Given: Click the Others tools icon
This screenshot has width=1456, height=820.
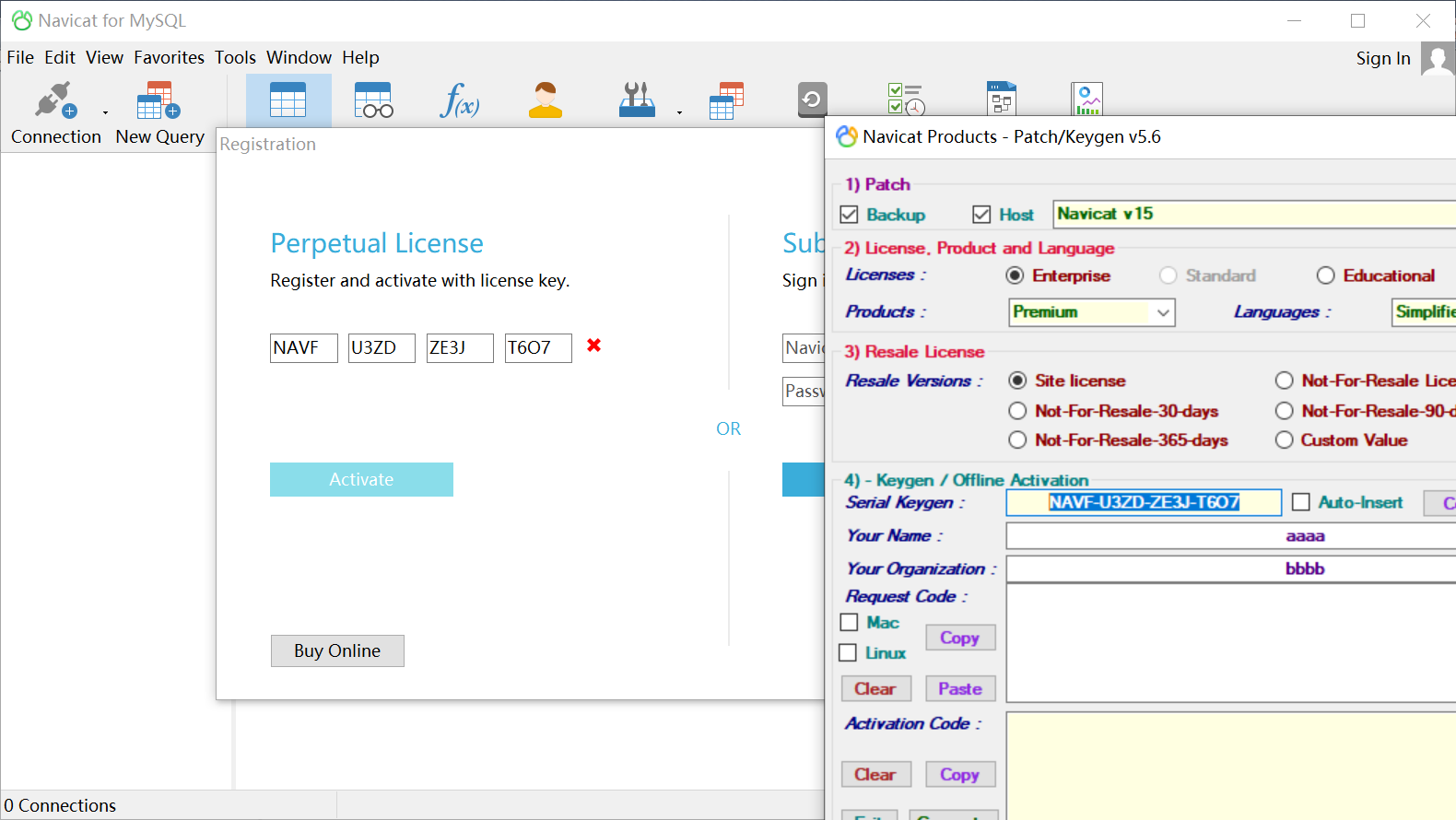Looking at the screenshot, I should click(637, 100).
